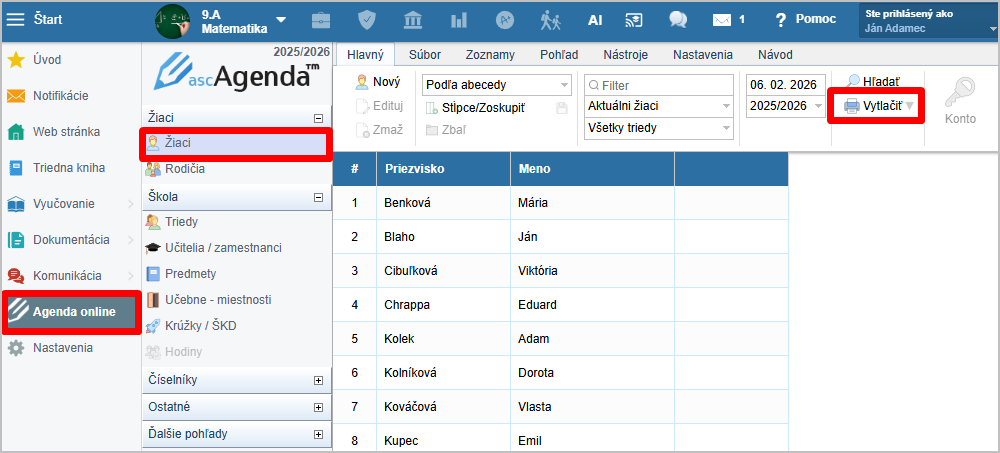This screenshot has height=453, width=1000.
Task: Open the bank building icon
Action: [x=412, y=20]
